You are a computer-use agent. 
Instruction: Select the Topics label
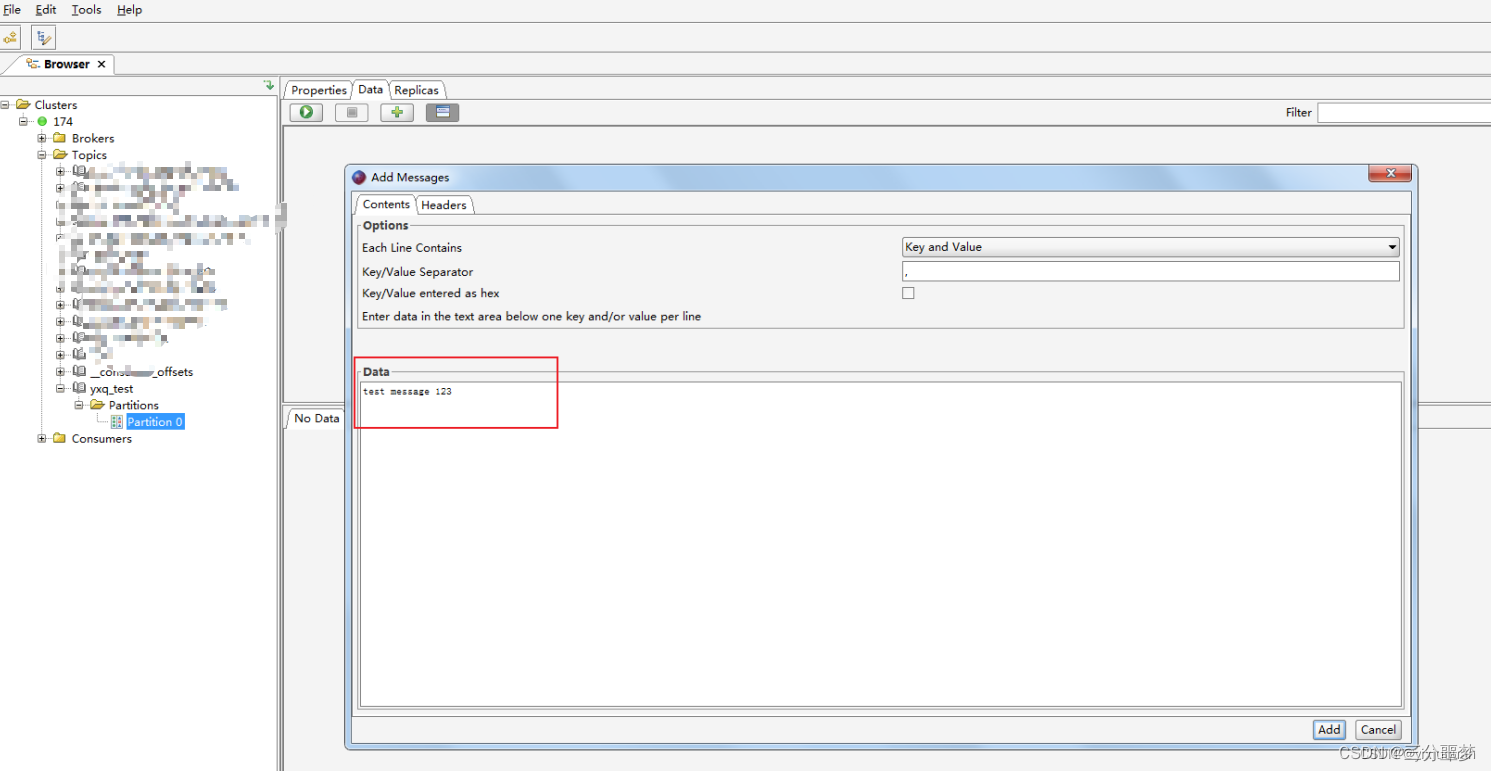(89, 155)
